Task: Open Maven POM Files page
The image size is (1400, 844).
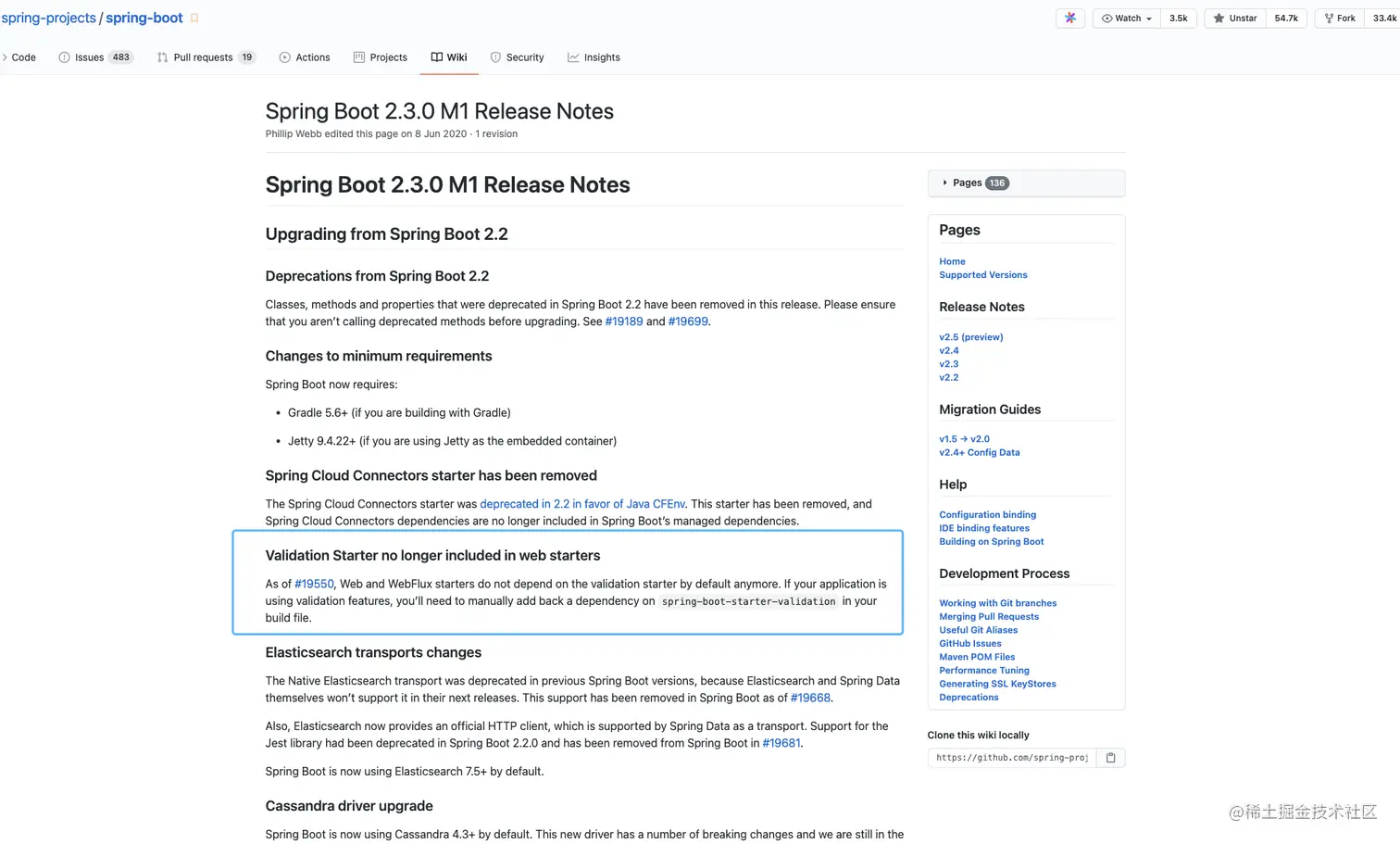Action: click(977, 657)
